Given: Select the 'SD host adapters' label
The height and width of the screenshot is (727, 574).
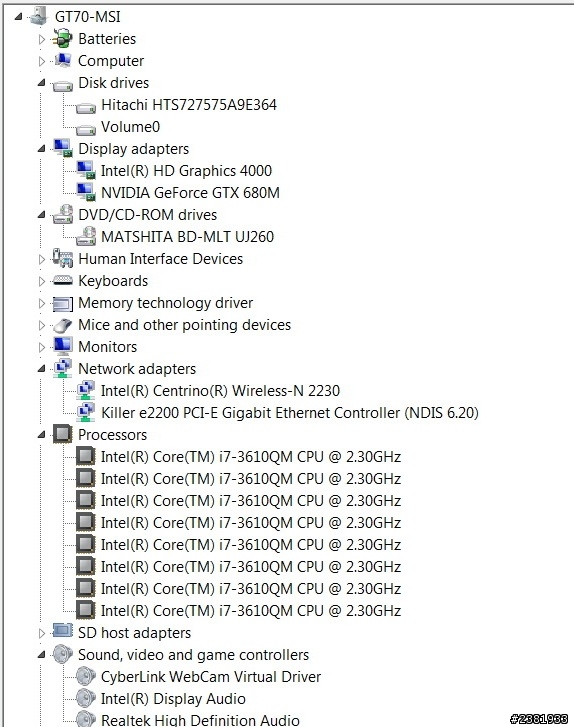Looking at the screenshot, I should pyautogui.click(x=134, y=632).
